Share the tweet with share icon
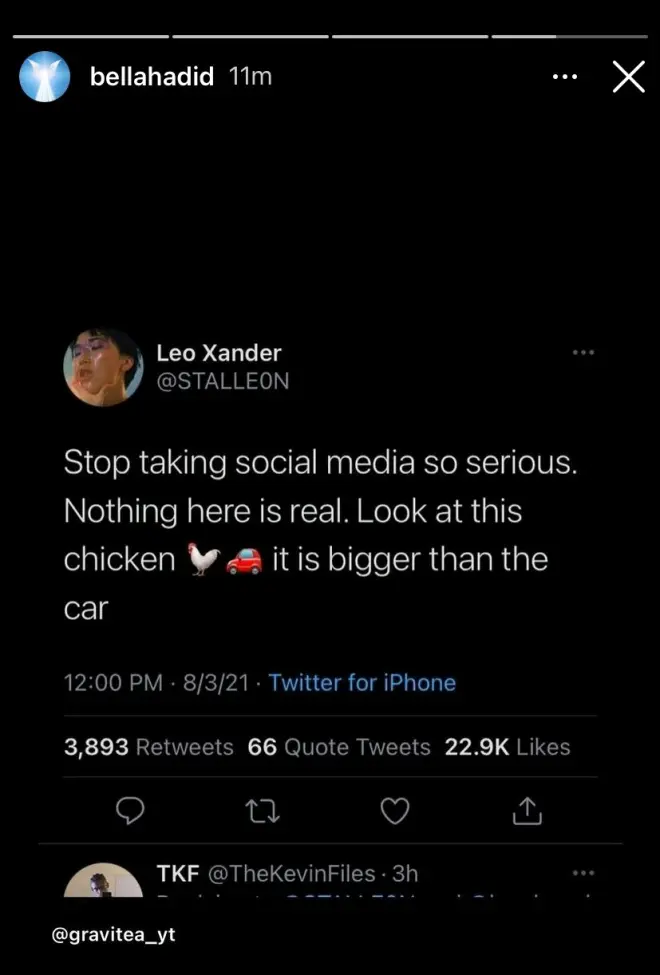The width and height of the screenshot is (660, 975). pyautogui.click(x=527, y=811)
